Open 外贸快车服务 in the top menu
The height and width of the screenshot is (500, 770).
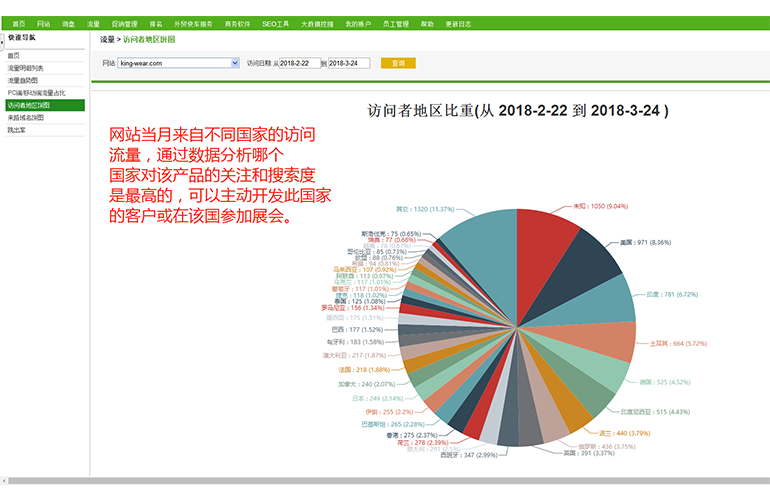tap(193, 22)
